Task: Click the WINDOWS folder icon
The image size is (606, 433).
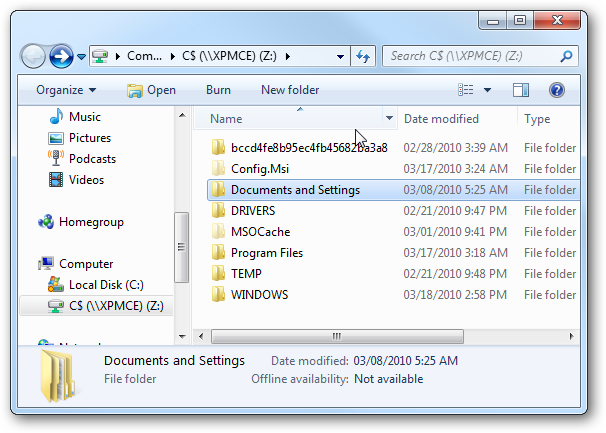Action: (218, 294)
